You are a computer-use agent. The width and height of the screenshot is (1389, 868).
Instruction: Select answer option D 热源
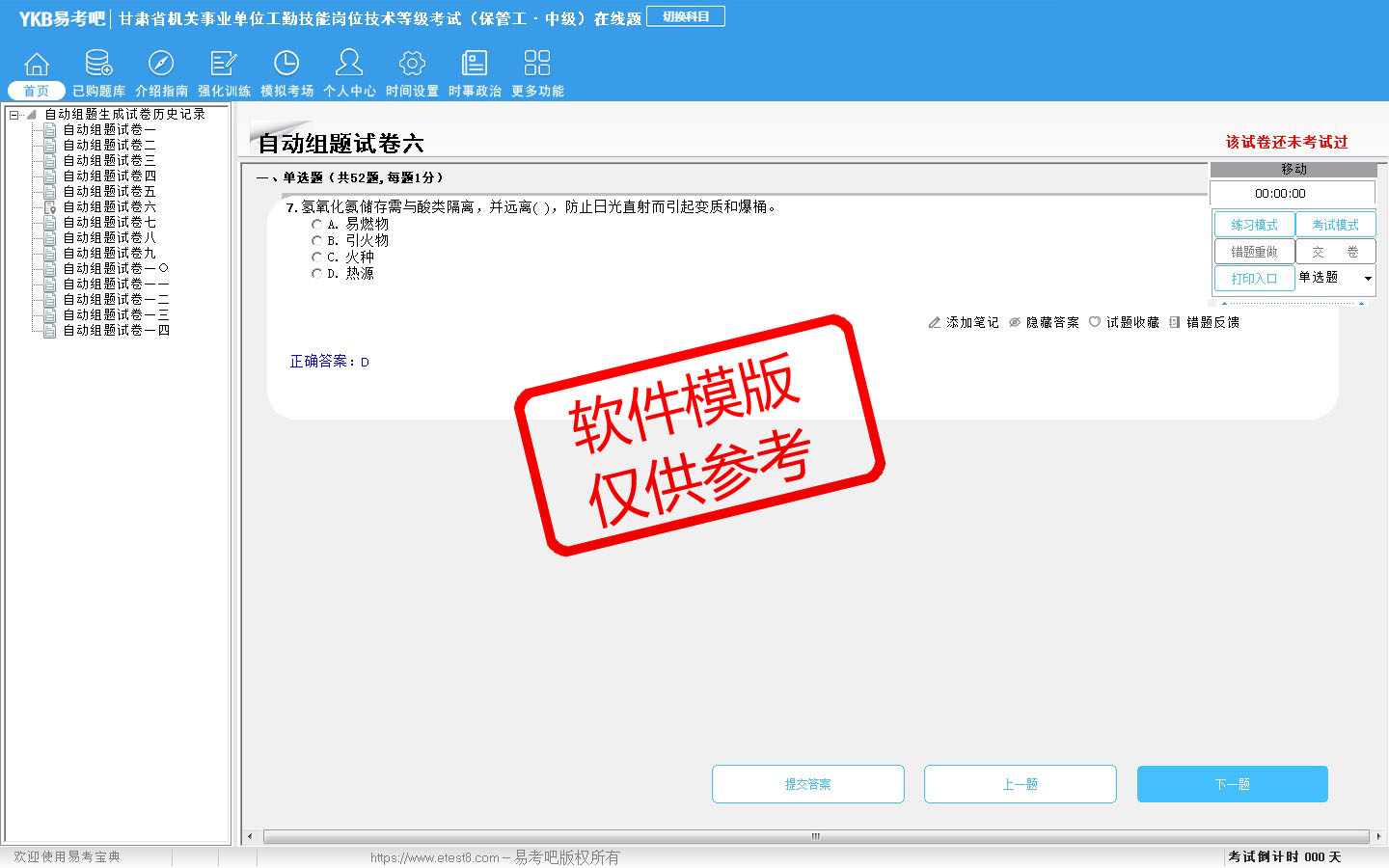pos(316,273)
